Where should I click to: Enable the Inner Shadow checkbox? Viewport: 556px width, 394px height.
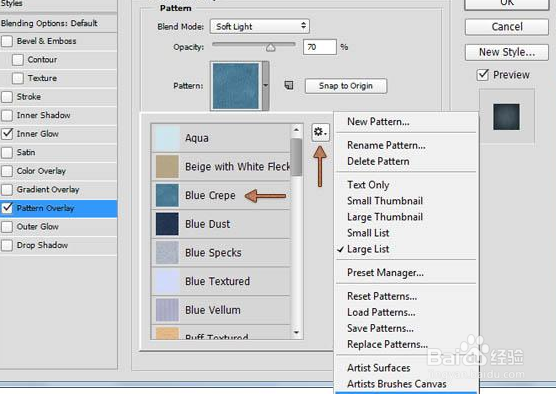[7, 115]
